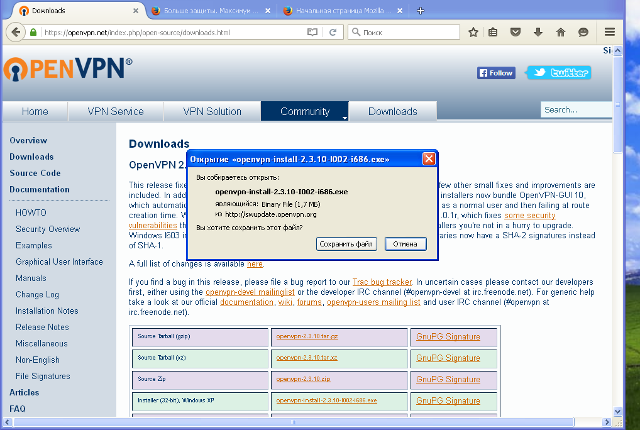The height and width of the screenshot is (430, 640).
Task: Select the Home navigation tab
Action: pyautogui.click(x=35, y=111)
